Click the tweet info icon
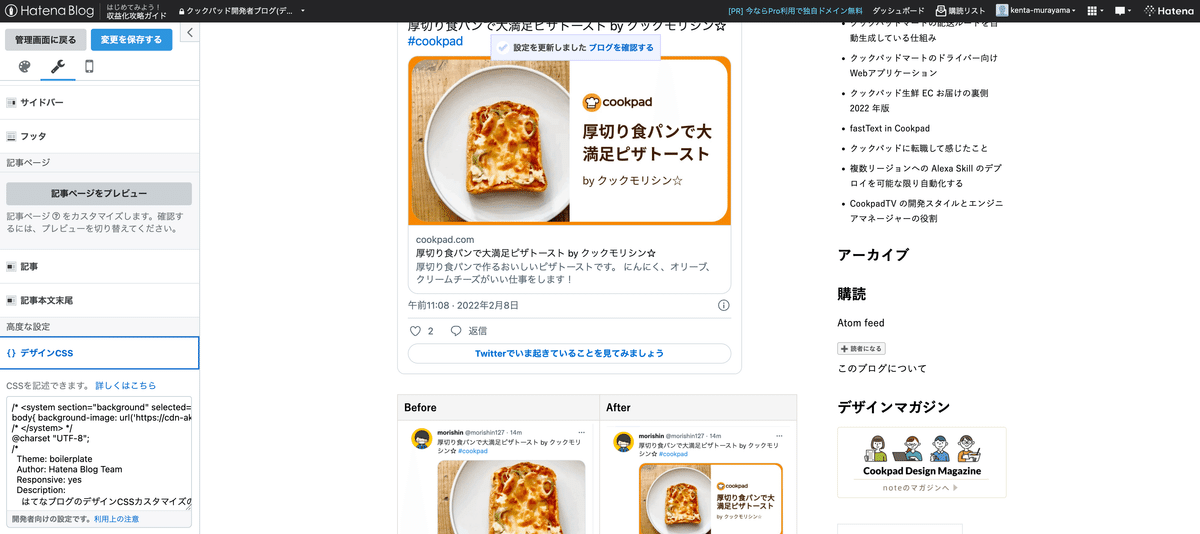The width and height of the screenshot is (1200, 534). click(724, 305)
